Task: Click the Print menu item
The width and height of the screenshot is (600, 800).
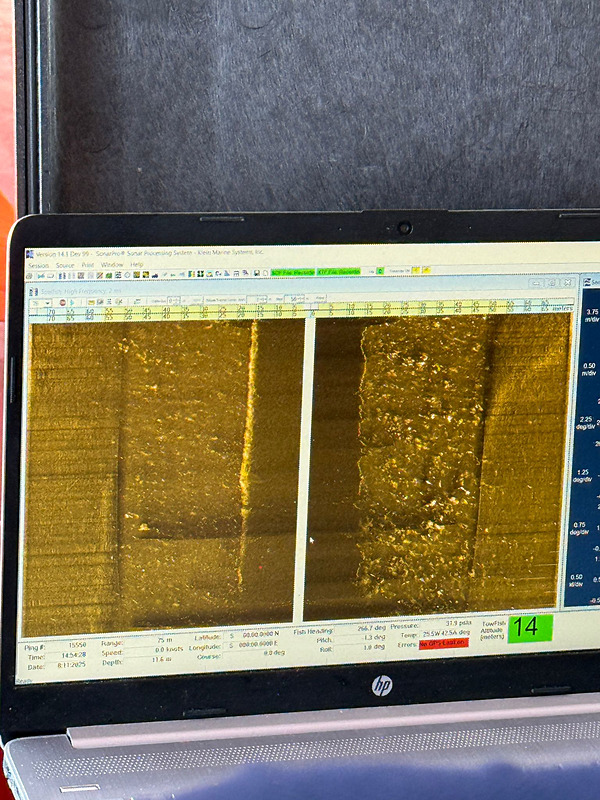Action: [x=87, y=265]
